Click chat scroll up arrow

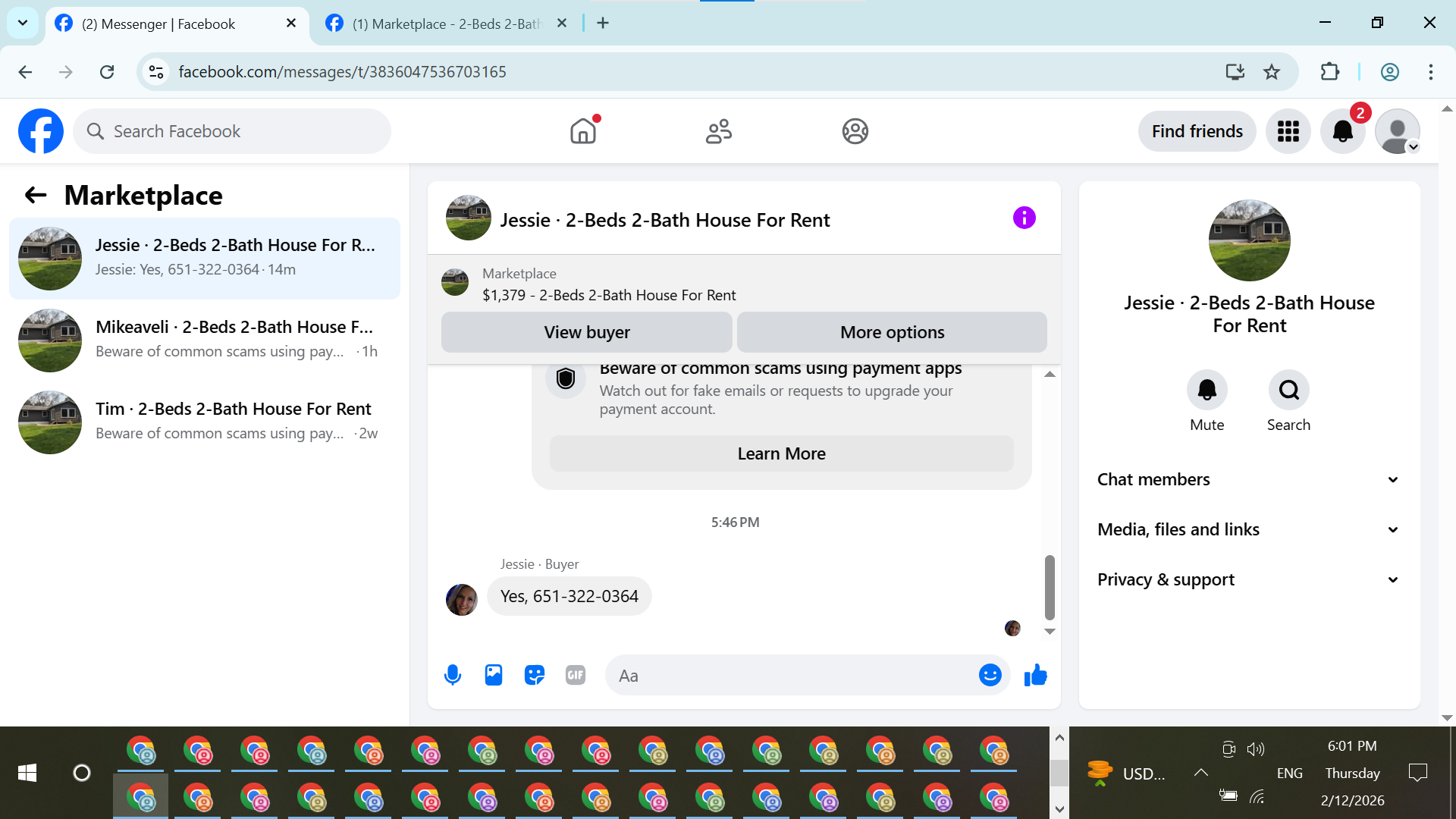1050,375
